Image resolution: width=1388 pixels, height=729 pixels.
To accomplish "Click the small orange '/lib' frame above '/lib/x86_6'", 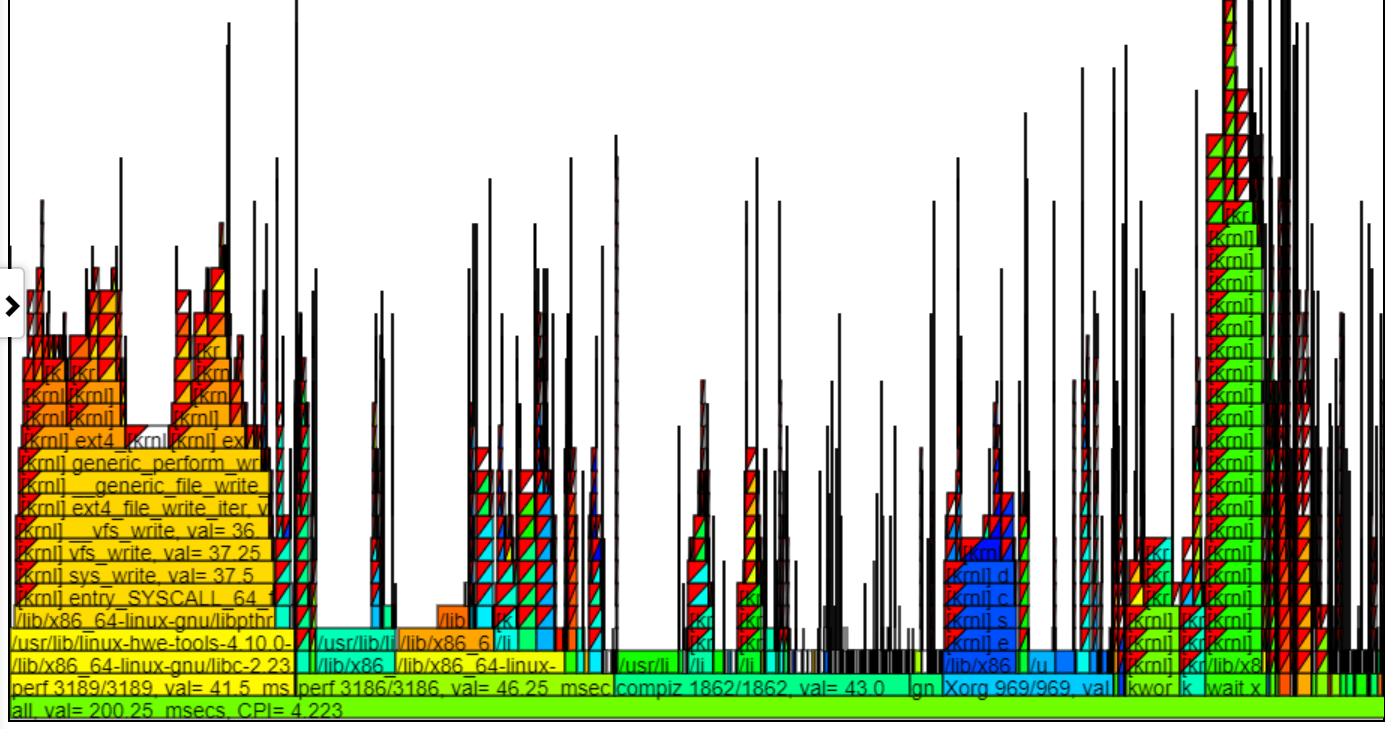I will pyautogui.click(x=452, y=619).
